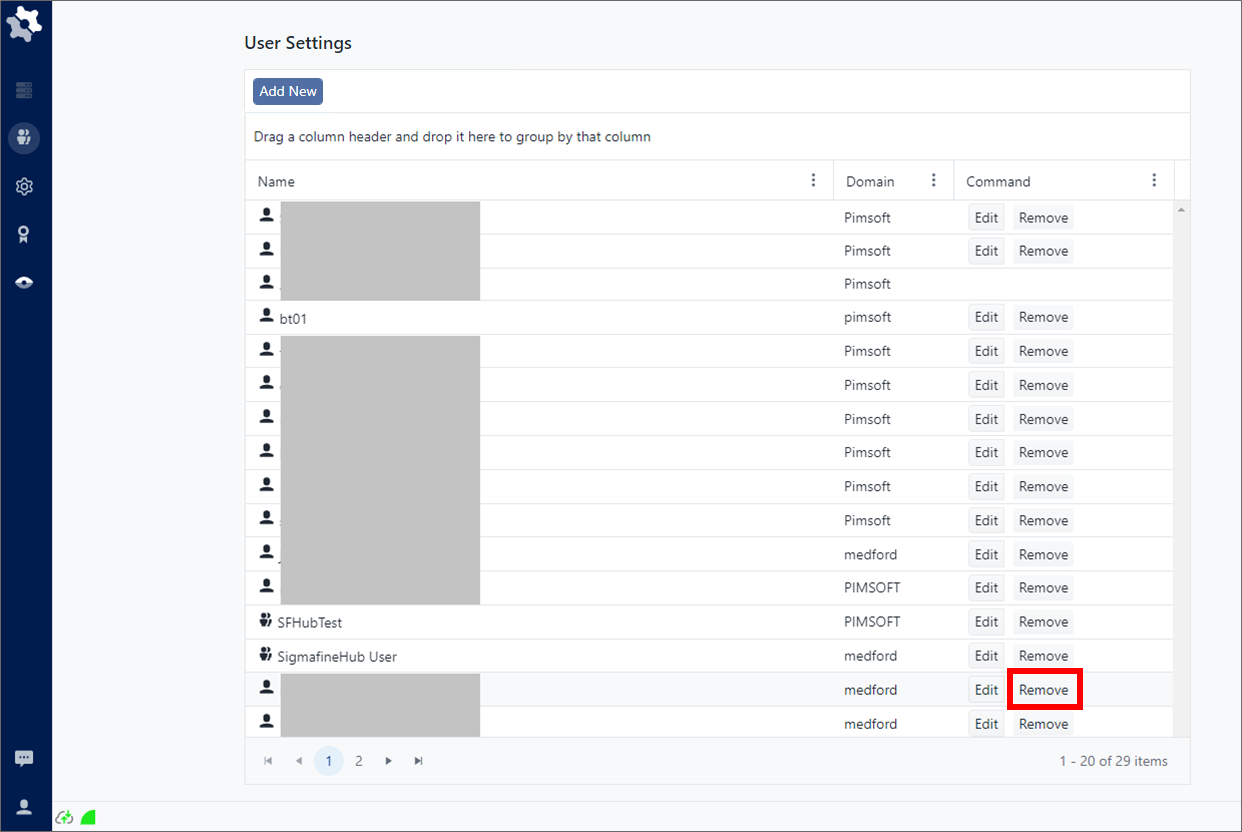This screenshot has height=832, width=1242.
Task: Jump to the last page using pagination arrow
Action: (419, 761)
